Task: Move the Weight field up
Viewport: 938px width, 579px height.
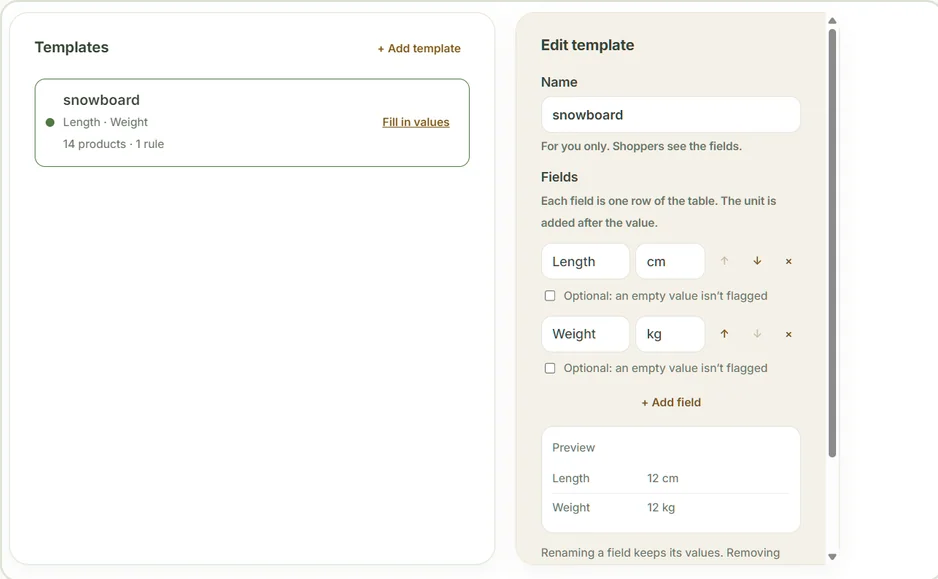Action: click(724, 334)
